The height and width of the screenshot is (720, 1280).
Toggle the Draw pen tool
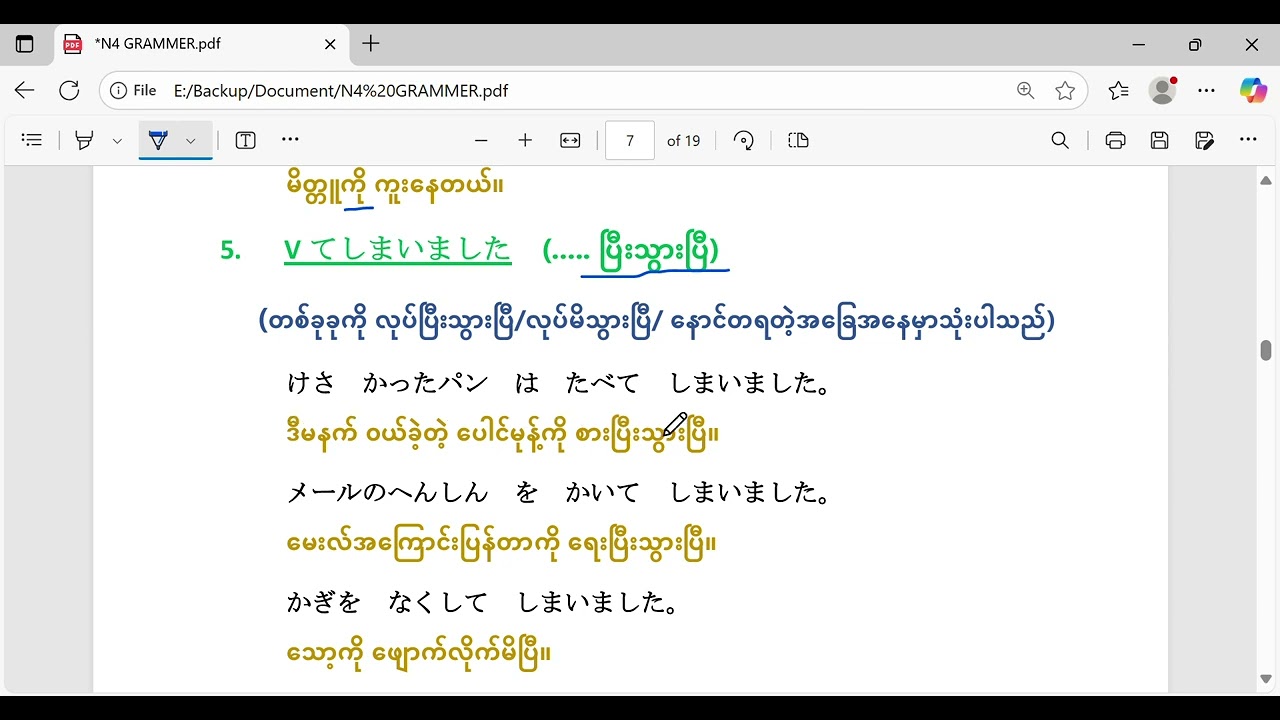coord(158,140)
